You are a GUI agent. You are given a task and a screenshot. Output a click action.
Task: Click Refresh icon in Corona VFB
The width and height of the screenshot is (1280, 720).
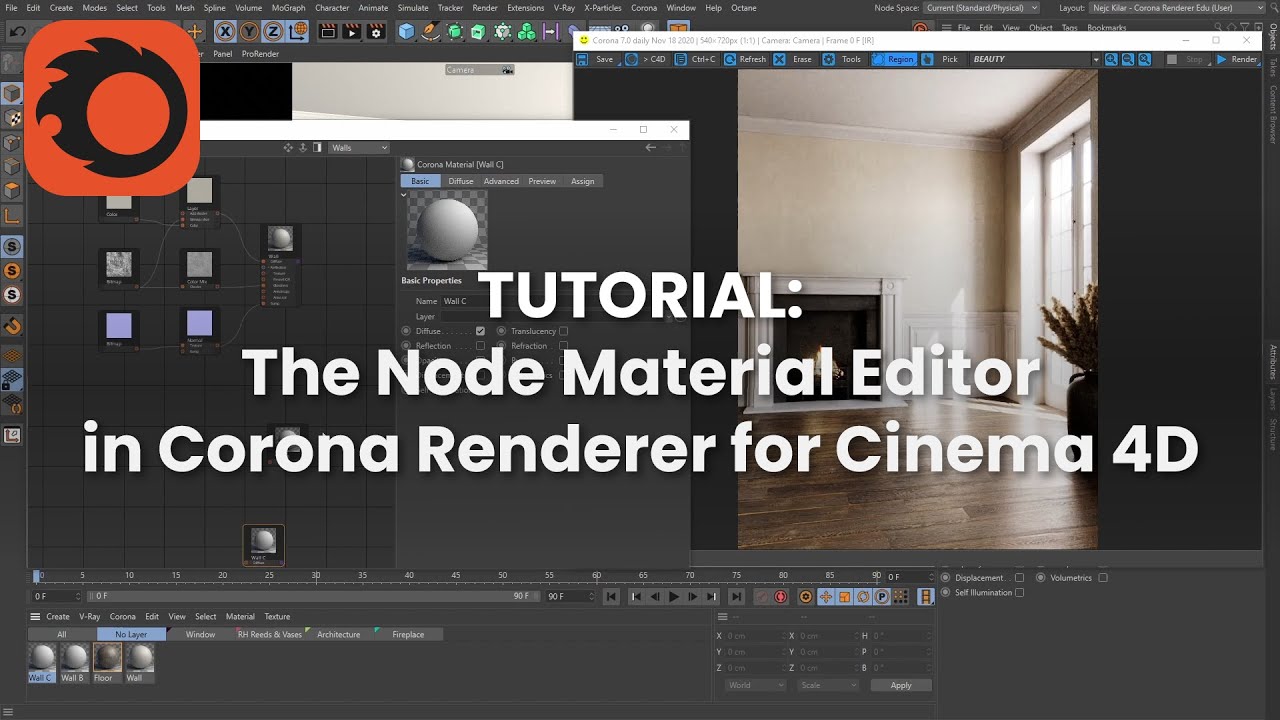click(731, 59)
